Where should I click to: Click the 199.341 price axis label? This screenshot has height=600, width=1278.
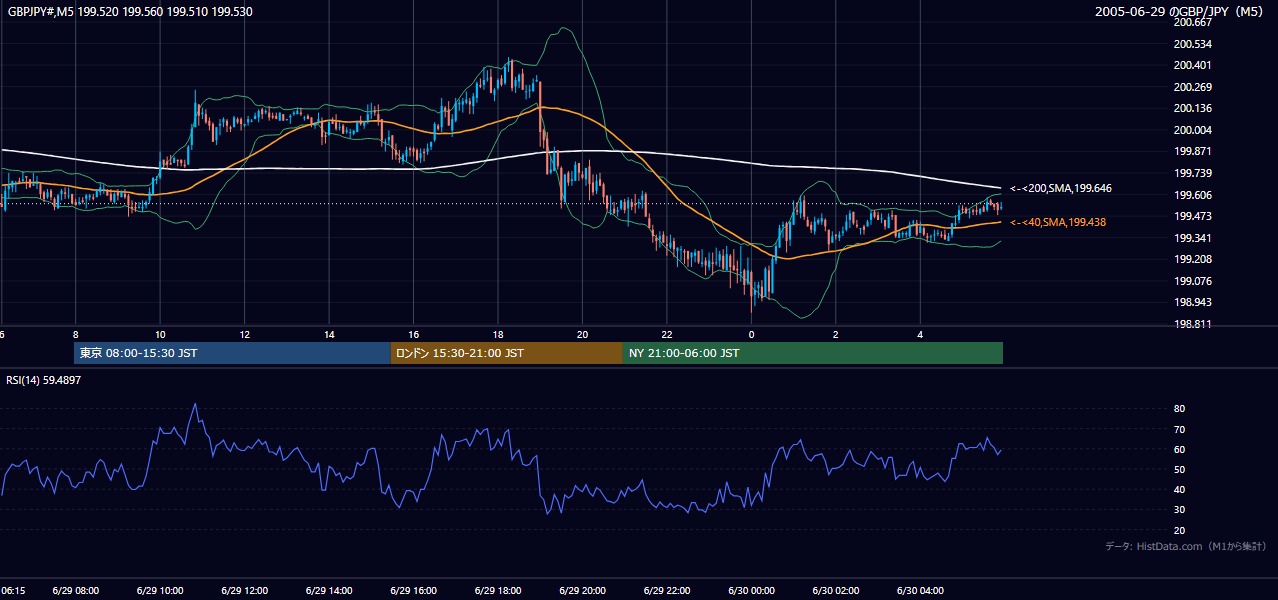[x=1191, y=238]
